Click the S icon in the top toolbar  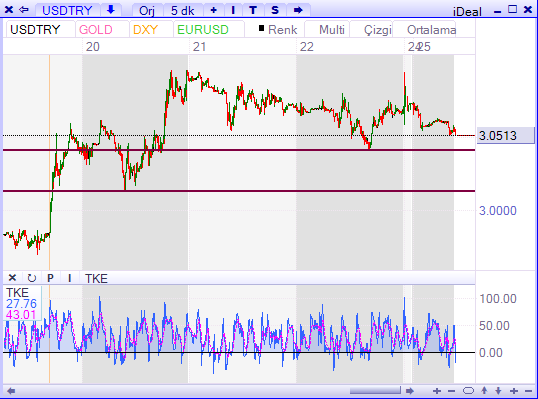(x=275, y=10)
